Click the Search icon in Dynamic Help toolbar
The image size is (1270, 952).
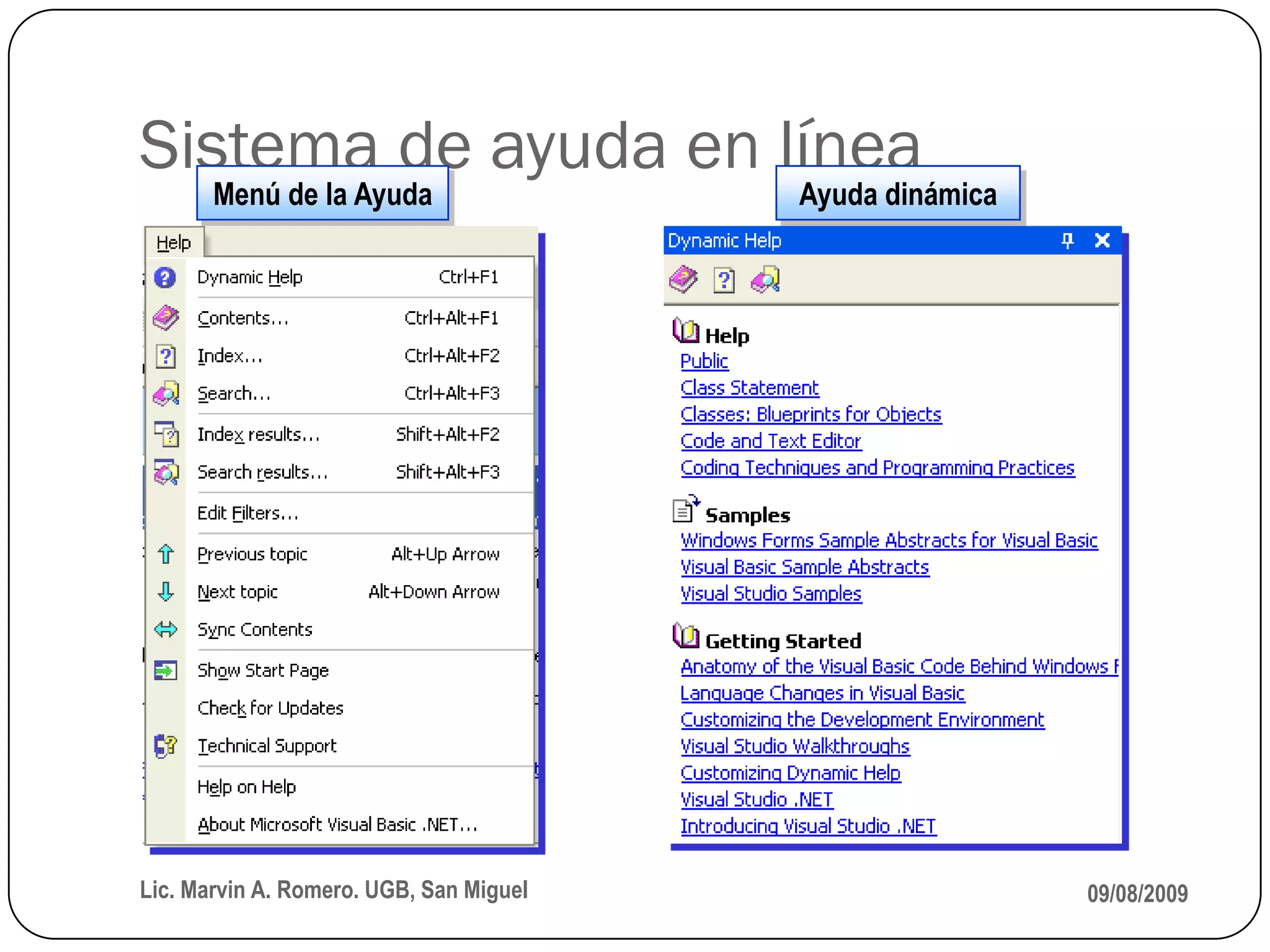pyautogui.click(x=765, y=280)
